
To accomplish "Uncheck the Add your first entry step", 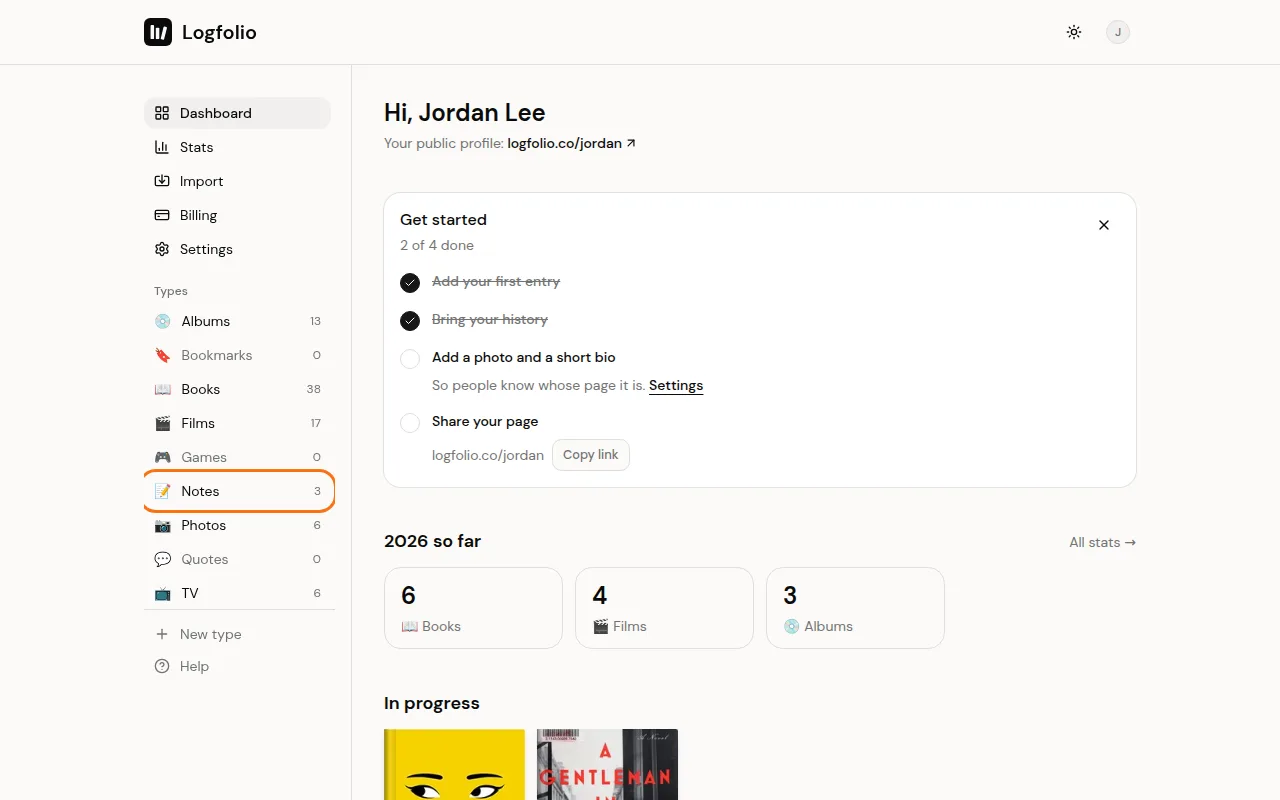I will tap(410, 283).
